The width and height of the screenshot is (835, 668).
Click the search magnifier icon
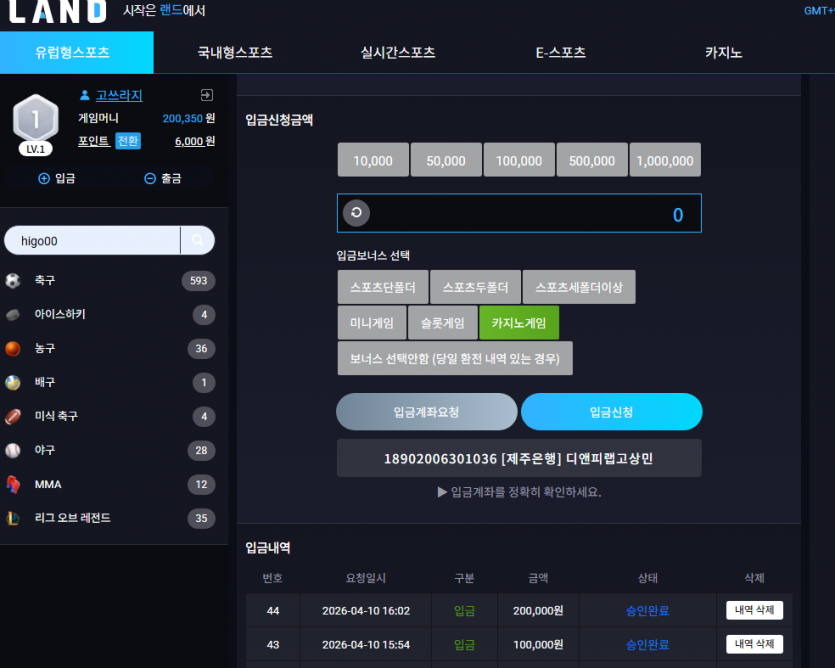pos(198,241)
